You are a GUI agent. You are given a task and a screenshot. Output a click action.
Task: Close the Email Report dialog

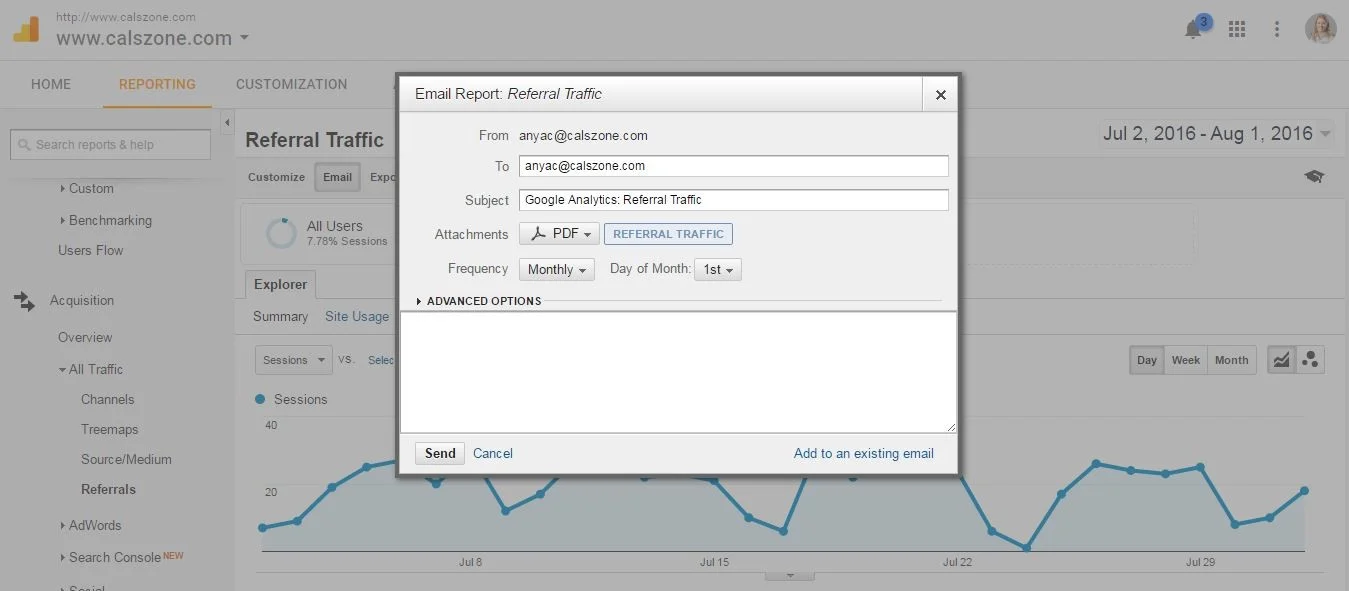tap(940, 94)
